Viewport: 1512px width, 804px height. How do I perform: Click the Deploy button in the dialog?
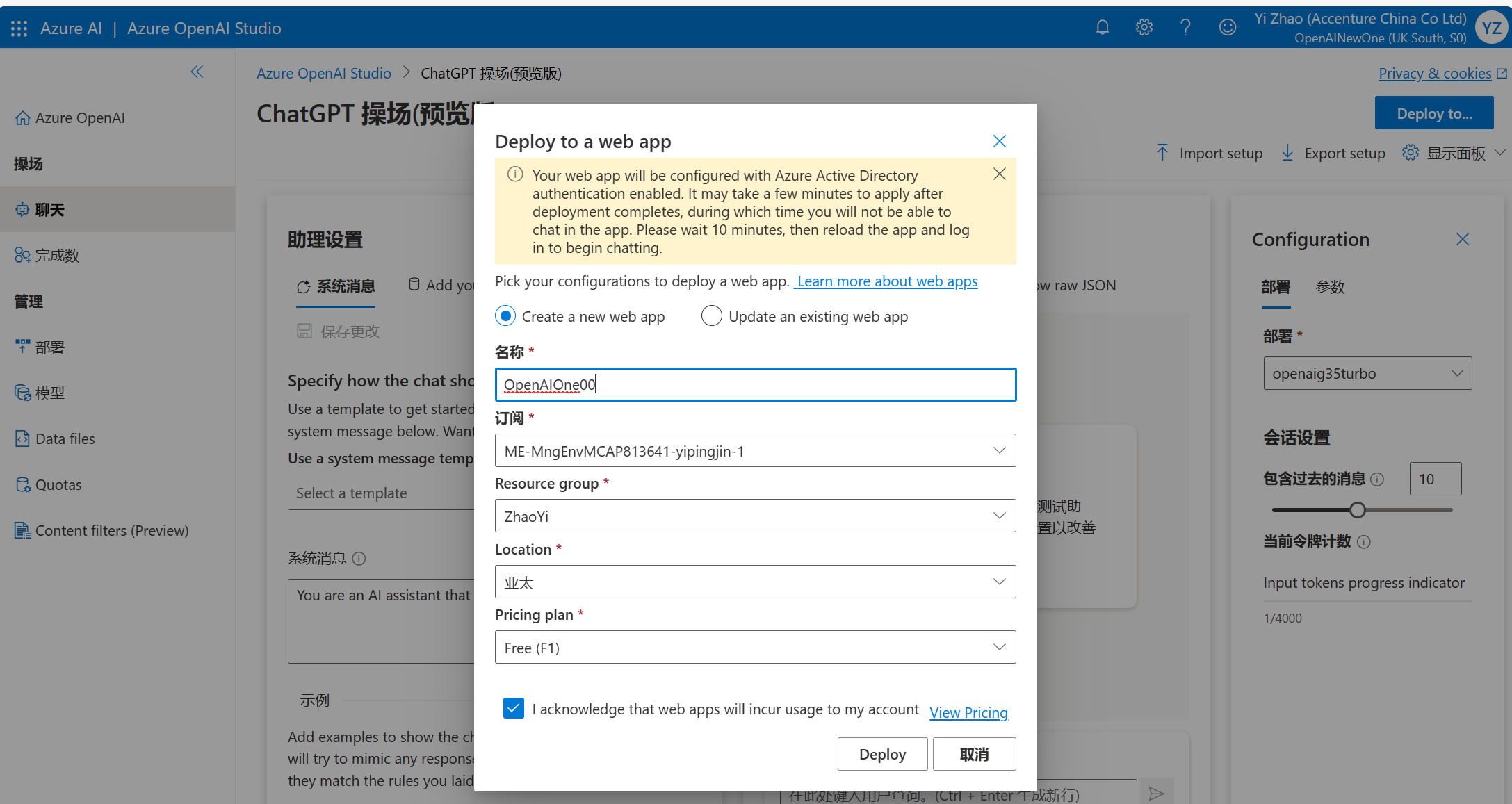tap(882, 754)
